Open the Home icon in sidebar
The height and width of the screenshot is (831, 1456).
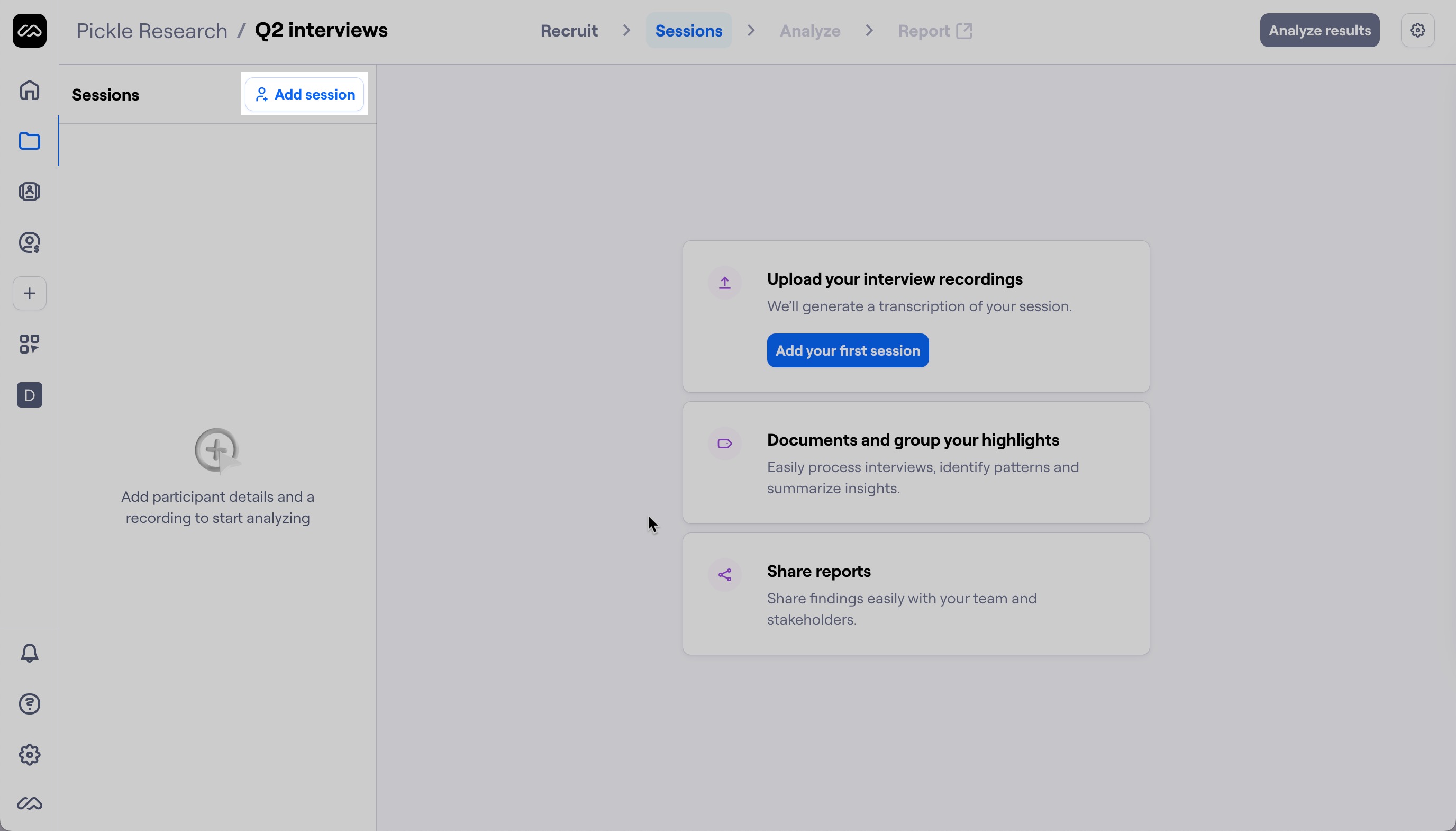coord(29,90)
